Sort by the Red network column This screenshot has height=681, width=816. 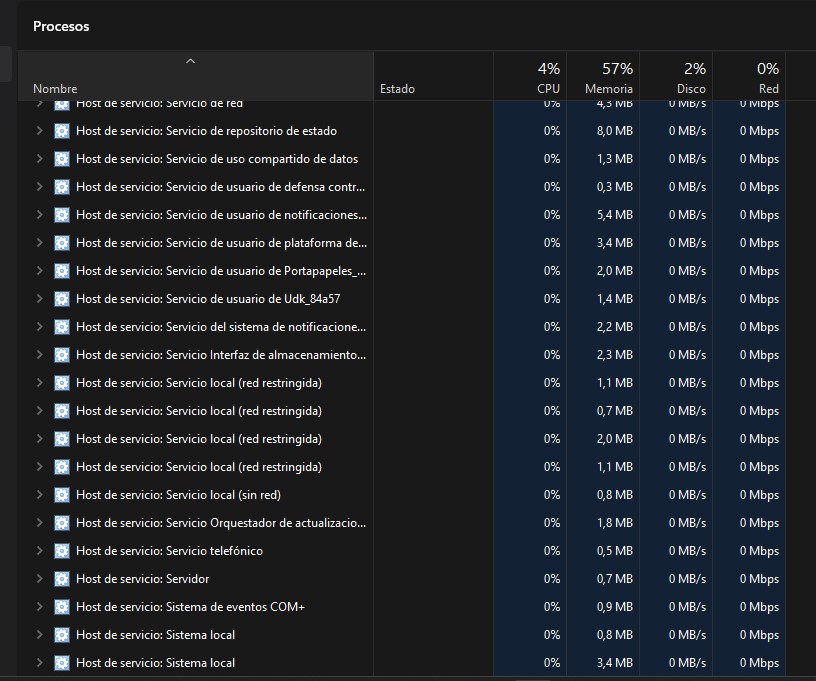click(x=749, y=76)
